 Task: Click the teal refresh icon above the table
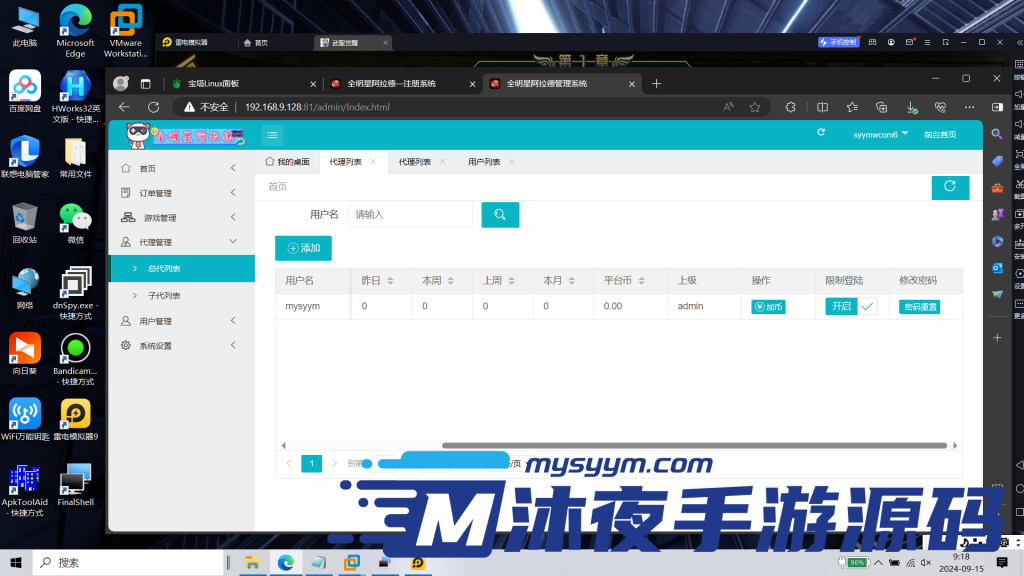pos(949,187)
